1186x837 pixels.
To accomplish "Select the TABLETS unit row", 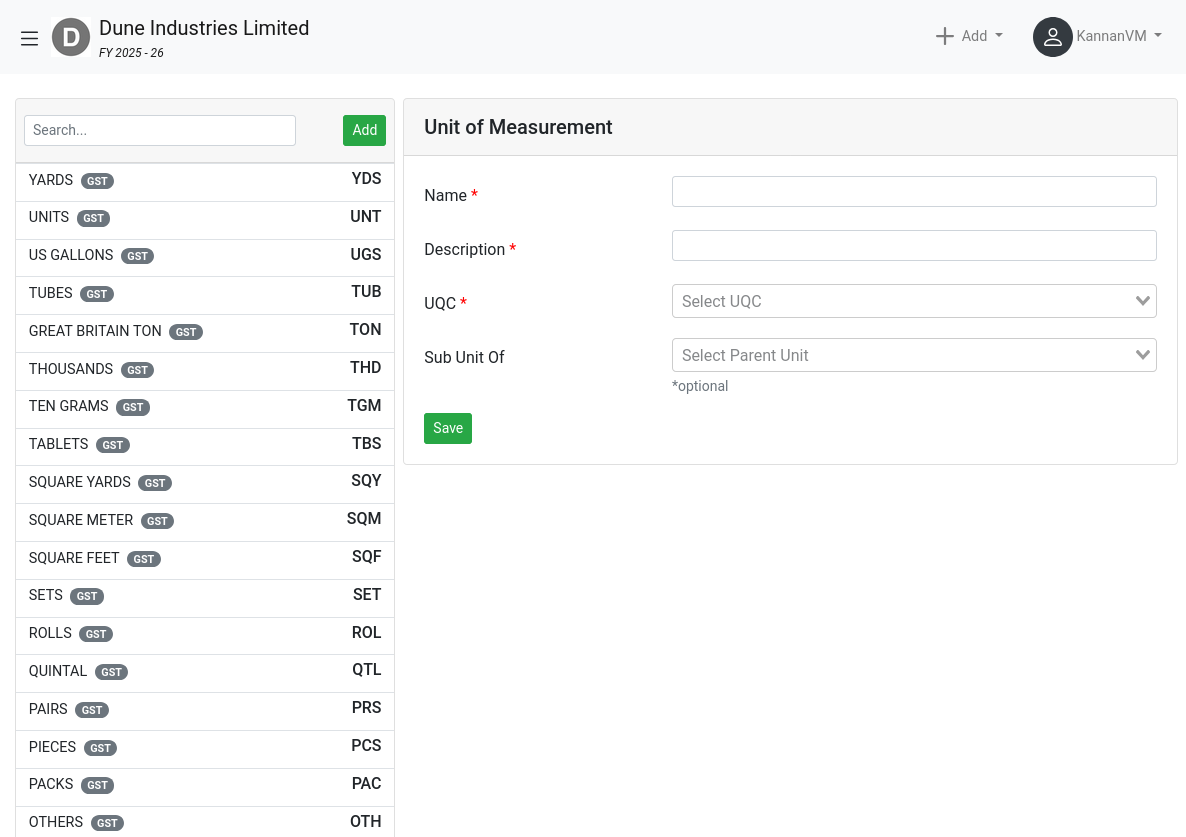I will [205, 447].
